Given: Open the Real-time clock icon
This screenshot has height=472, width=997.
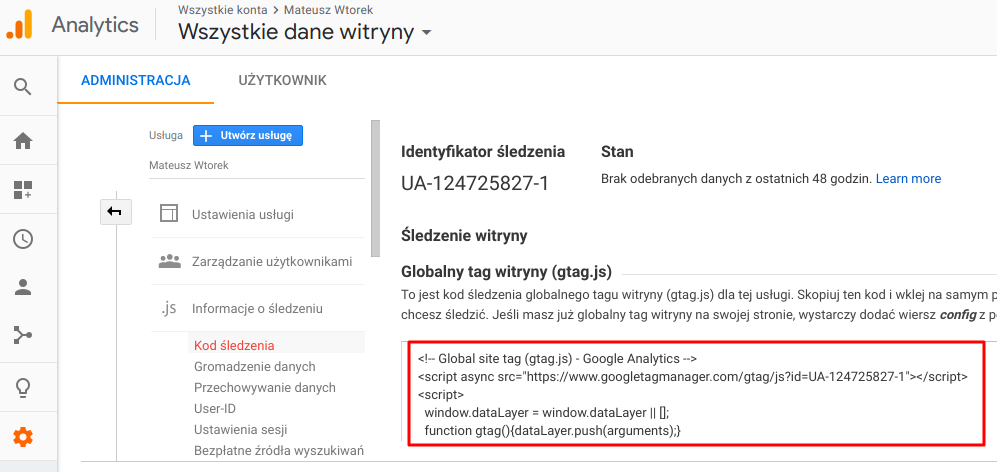Looking at the screenshot, I should point(23,239).
